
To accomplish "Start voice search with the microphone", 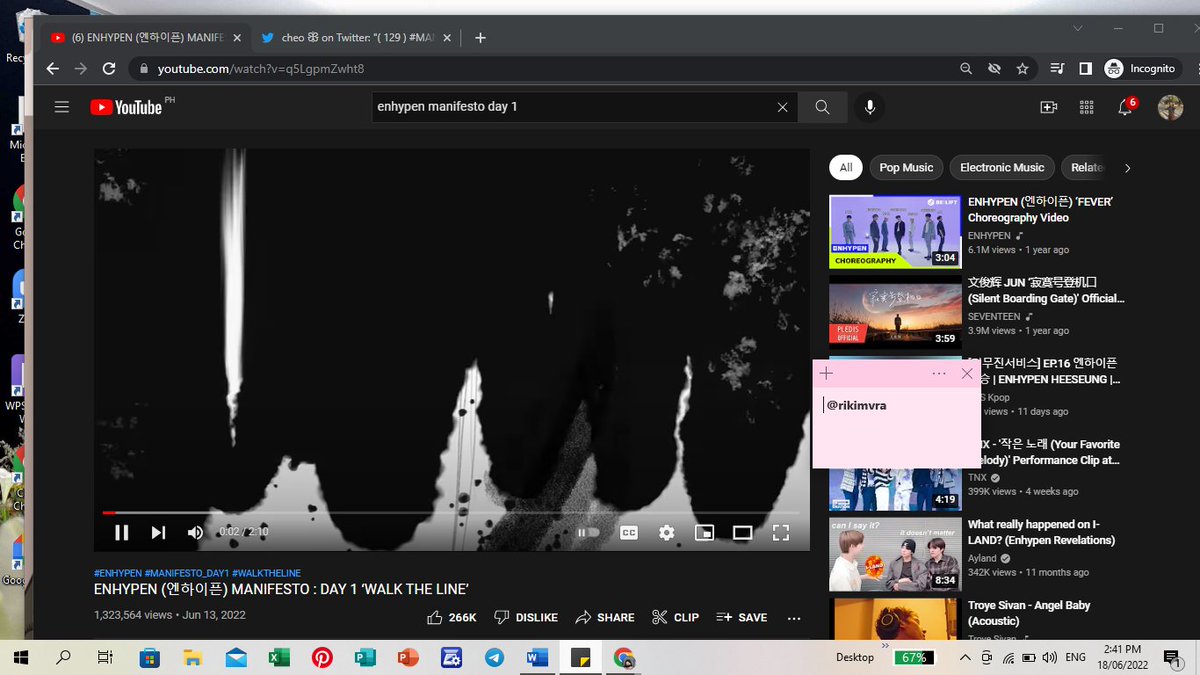I will 870,107.
